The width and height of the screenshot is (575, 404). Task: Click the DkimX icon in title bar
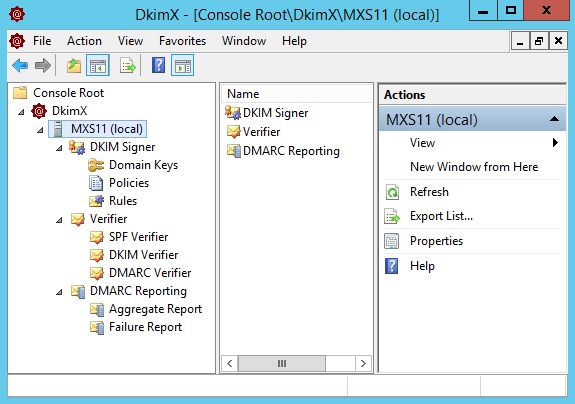tap(17, 14)
